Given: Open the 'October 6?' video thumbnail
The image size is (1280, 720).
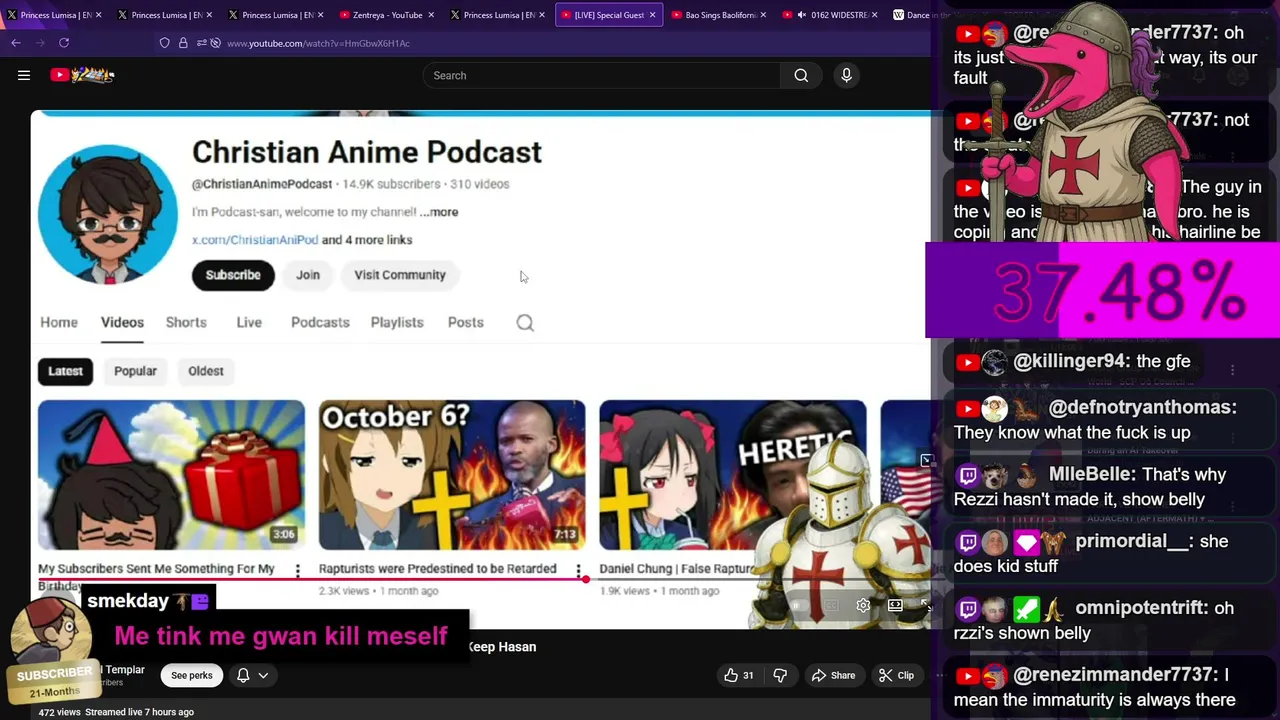Looking at the screenshot, I should 452,475.
